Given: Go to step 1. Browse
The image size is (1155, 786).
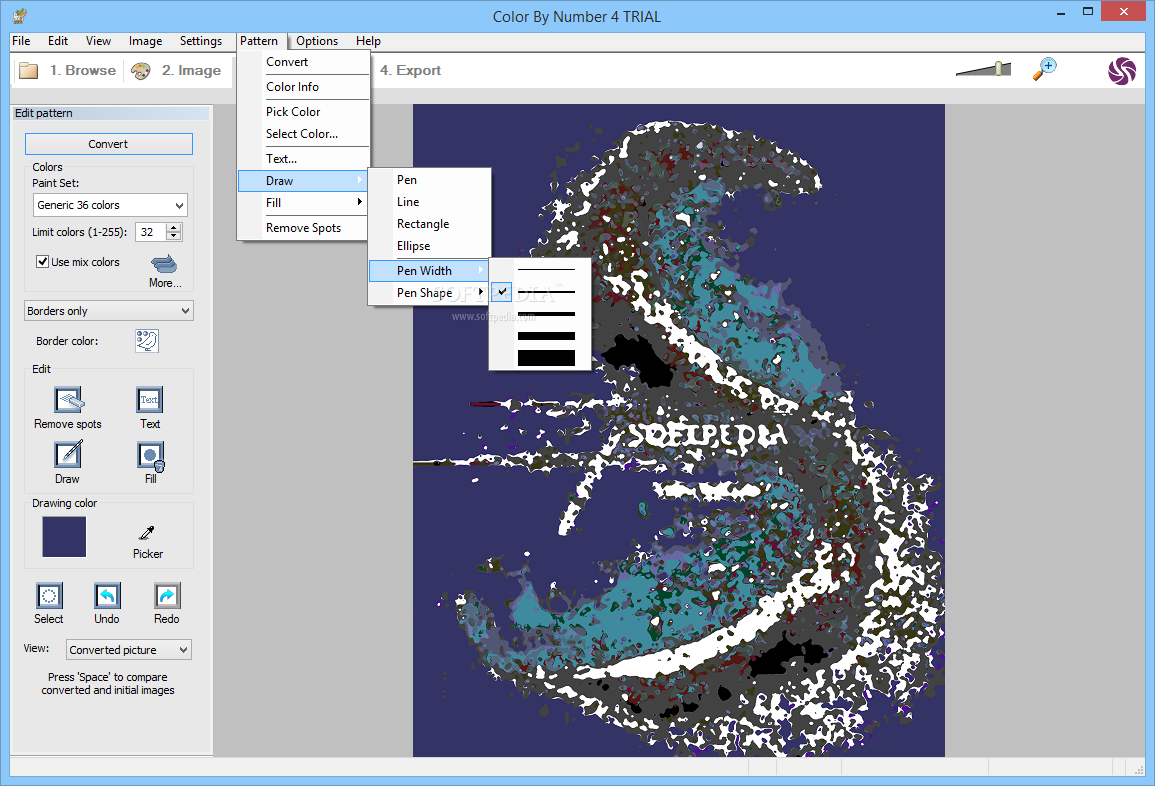Looking at the screenshot, I should [82, 71].
